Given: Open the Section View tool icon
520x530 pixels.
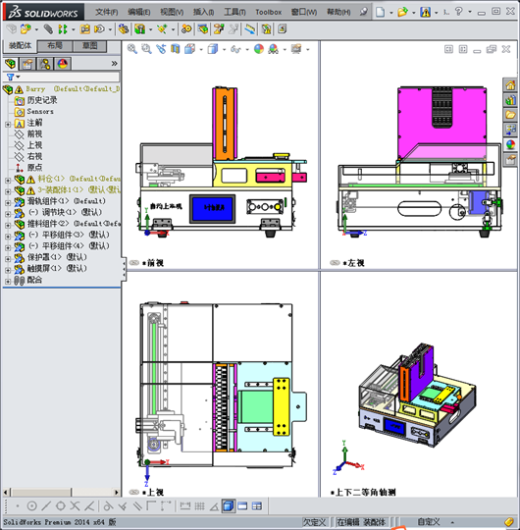Looking at the screenshot, I should 175,49.
